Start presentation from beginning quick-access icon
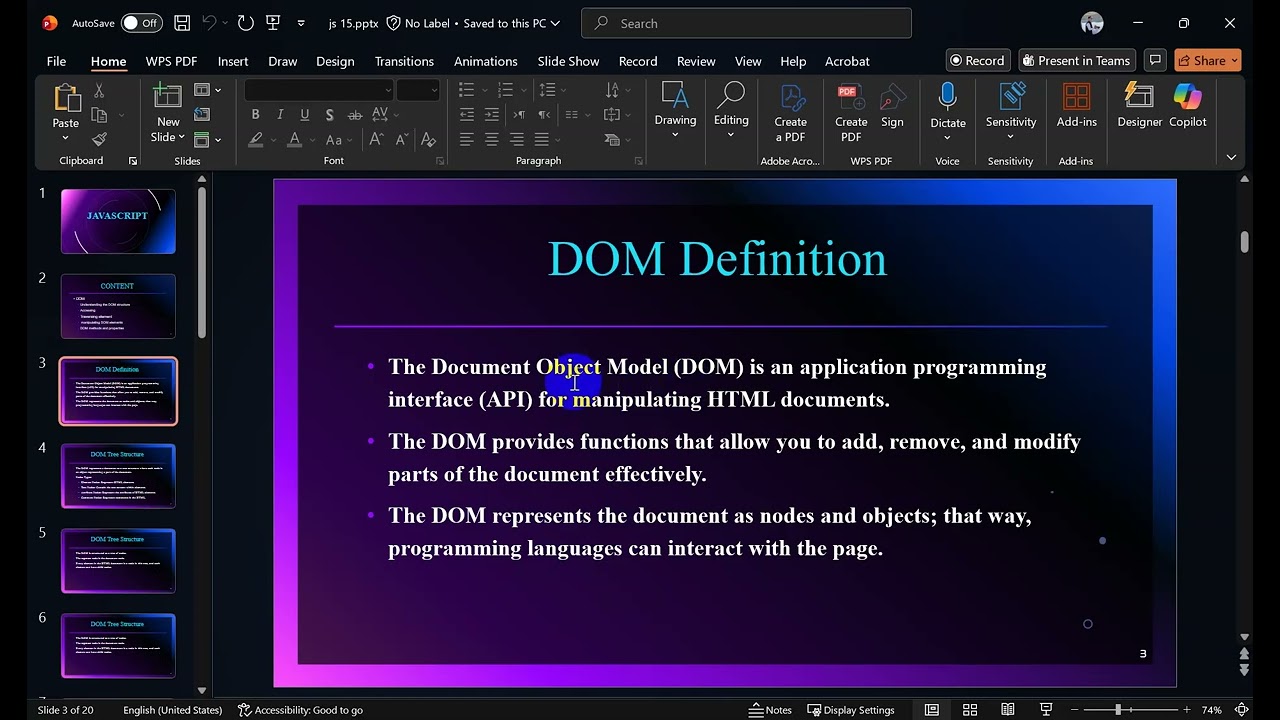This screenshot has width=1280, height=720. pyautogui.click(x=273, y=23)
